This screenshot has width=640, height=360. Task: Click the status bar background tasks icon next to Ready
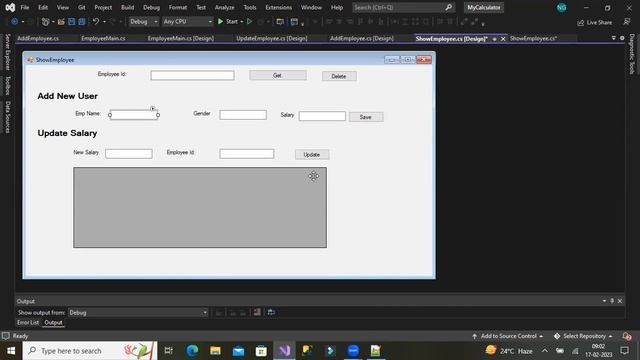[5, 336]
